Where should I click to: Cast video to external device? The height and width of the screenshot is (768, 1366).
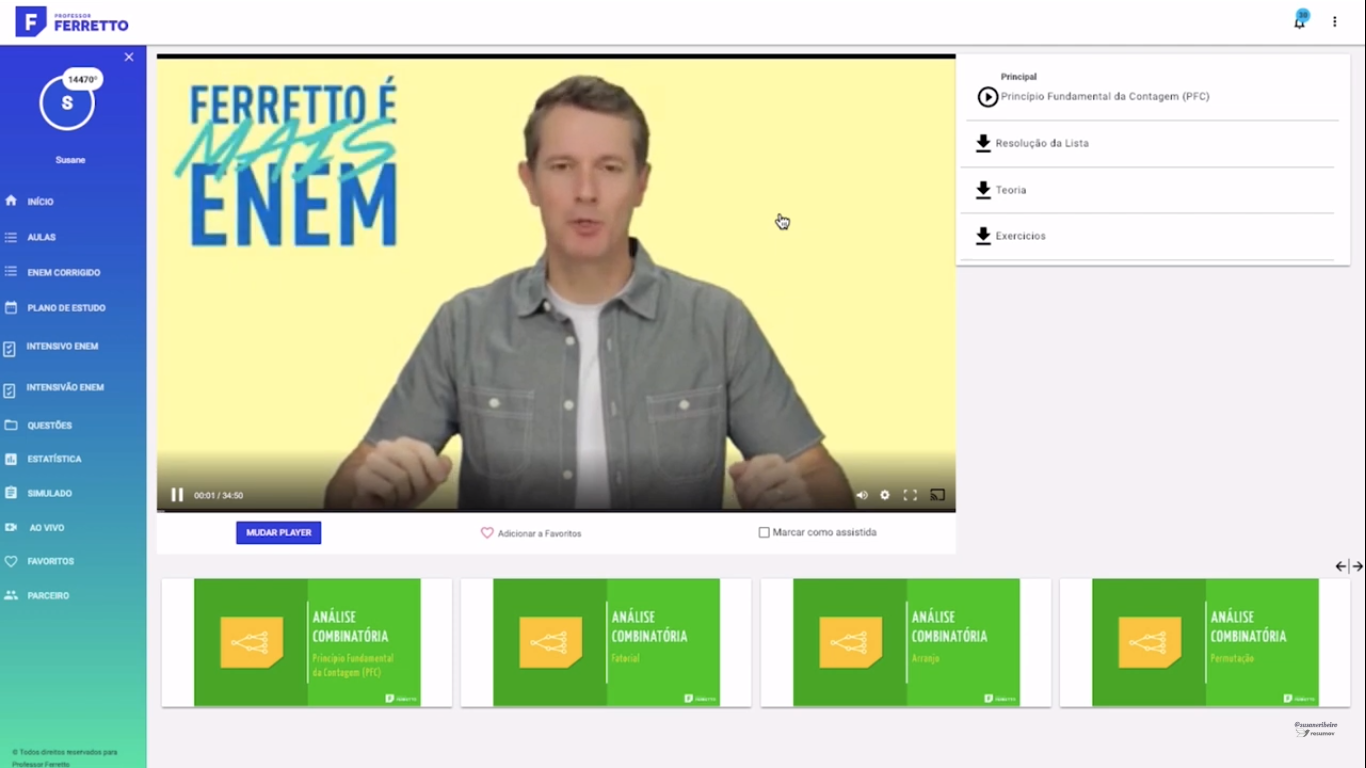[937, 495]
